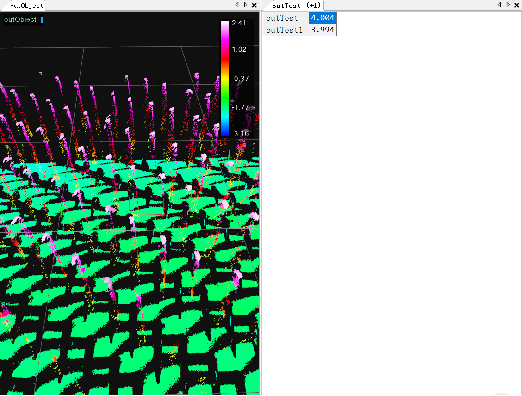The image size is (522, 396).
Task: Click the empty white area of outText panel
Action: click(392, 213)
